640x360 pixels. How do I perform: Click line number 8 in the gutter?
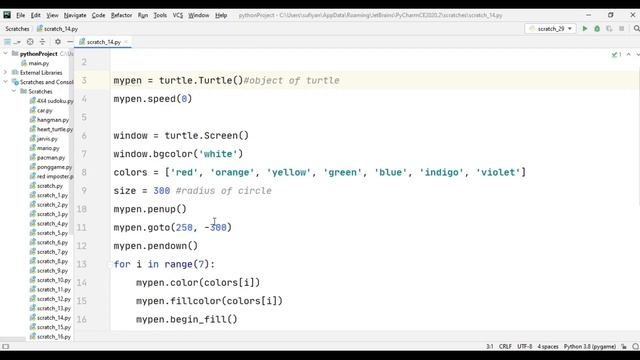click(x=84, y=172)
